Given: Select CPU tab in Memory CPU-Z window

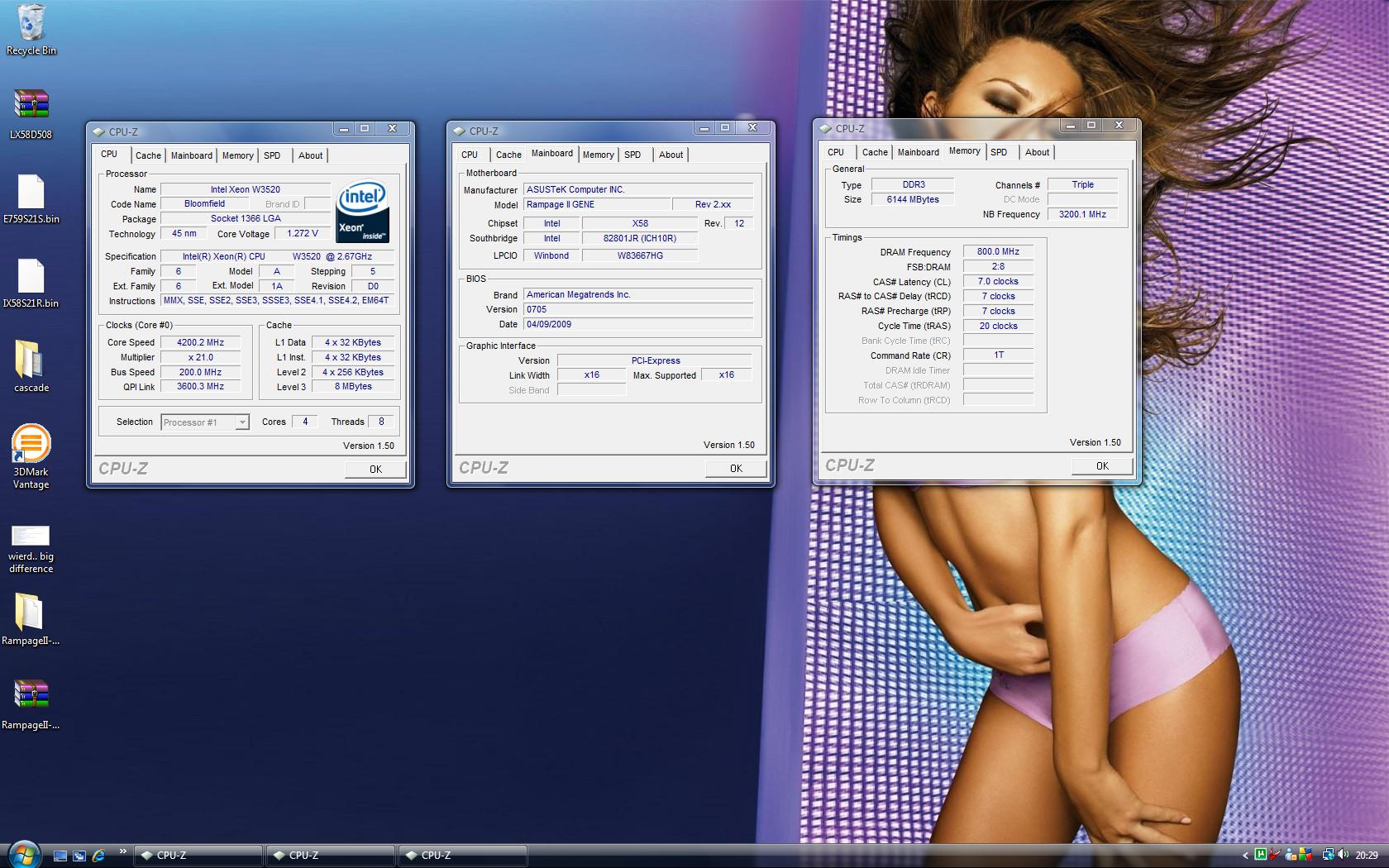Looking at the screenshot, I should [x=836, y=152].
